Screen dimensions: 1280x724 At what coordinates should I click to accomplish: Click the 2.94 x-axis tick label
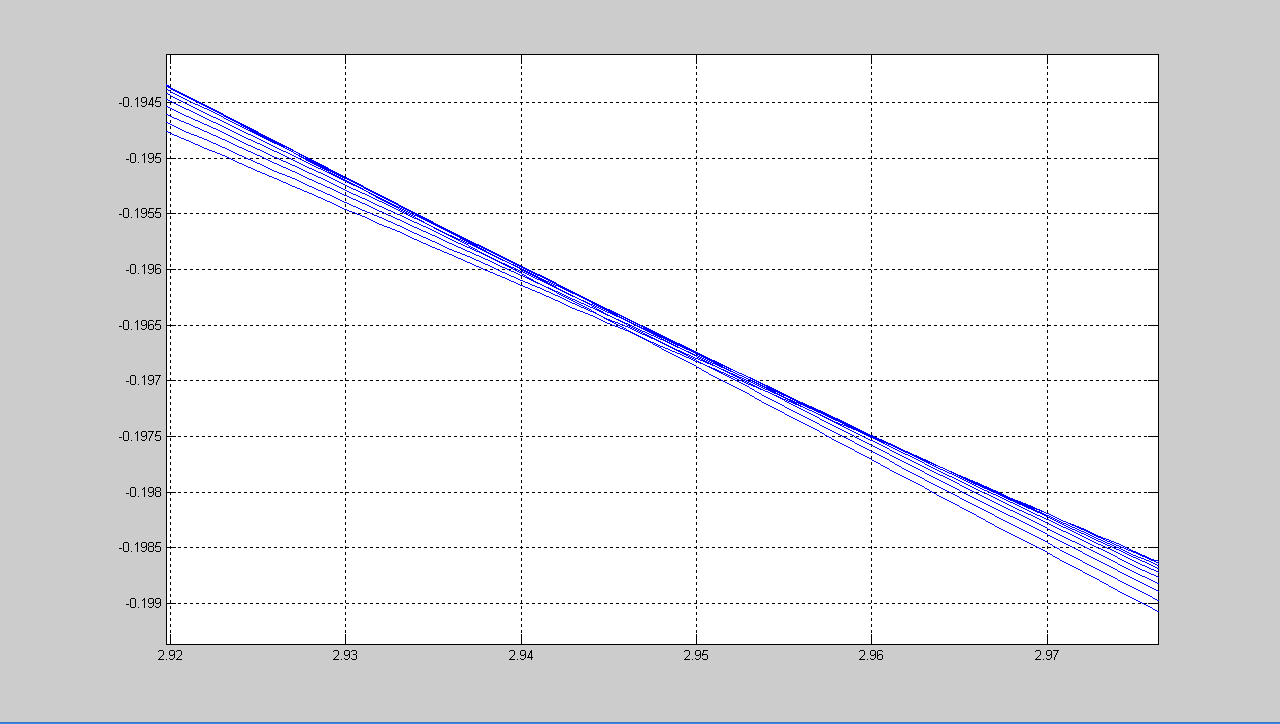(521, 654)
